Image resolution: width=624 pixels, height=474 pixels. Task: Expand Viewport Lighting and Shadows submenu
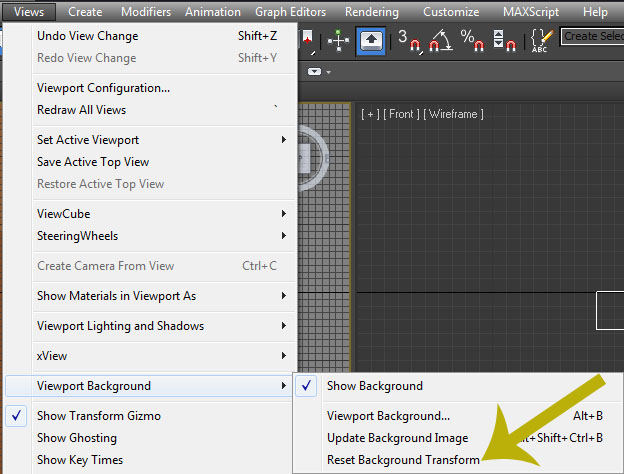(x=151, y=326)
